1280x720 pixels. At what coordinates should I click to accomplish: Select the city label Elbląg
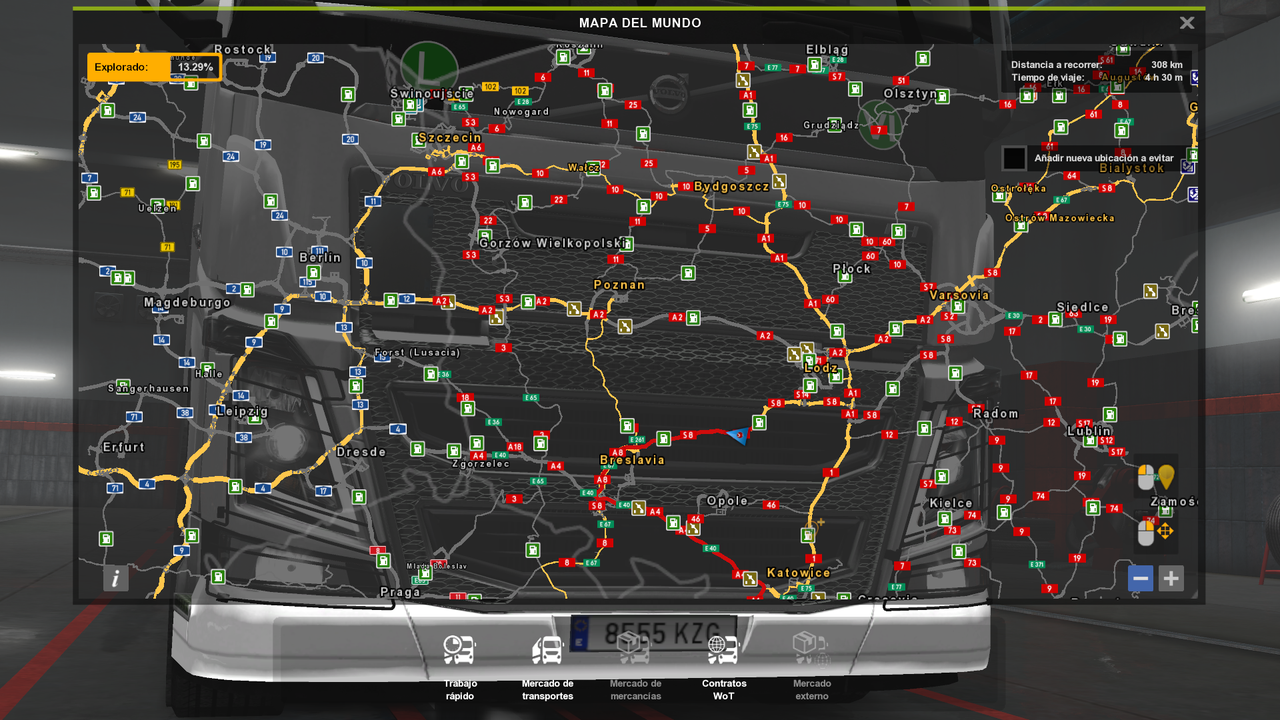(x=827, y=50)
